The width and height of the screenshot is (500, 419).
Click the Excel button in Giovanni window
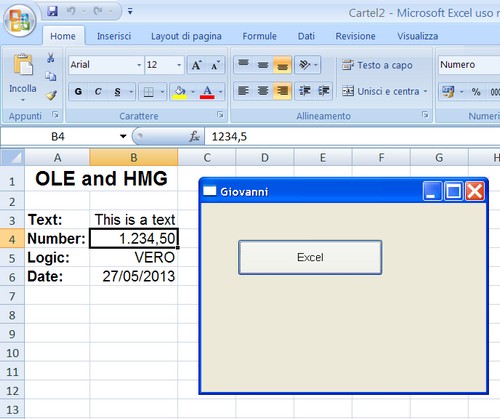click(310, 257)
